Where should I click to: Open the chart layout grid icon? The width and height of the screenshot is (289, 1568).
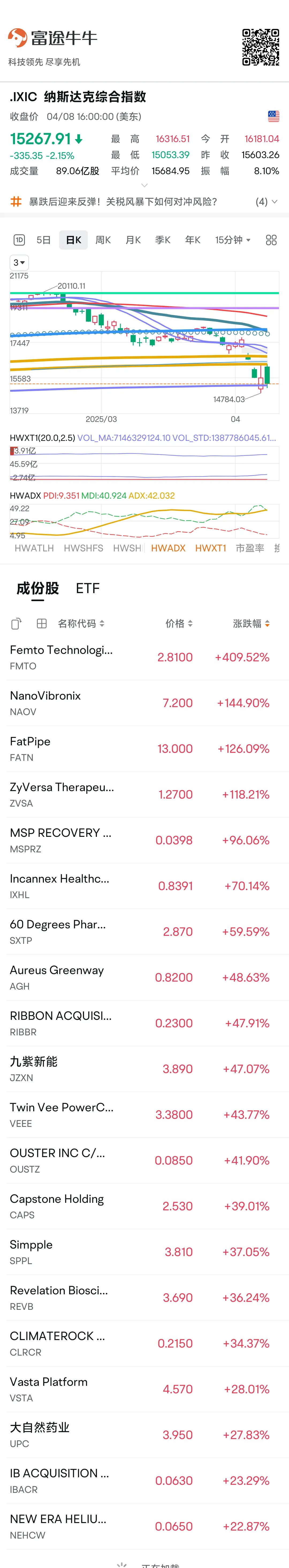click(x=271, y=240)
